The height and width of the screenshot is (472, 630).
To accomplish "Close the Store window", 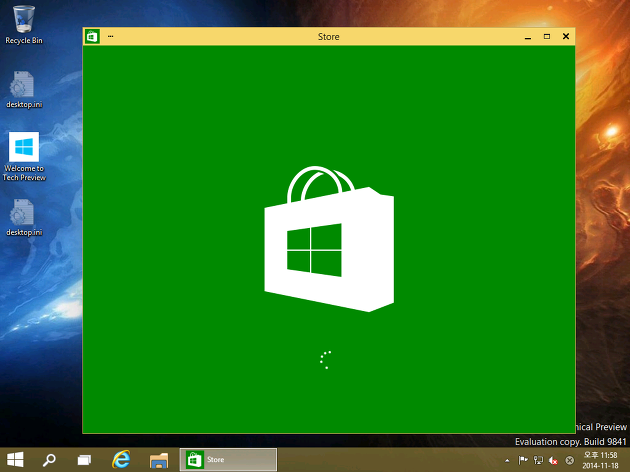I will 566,37.
